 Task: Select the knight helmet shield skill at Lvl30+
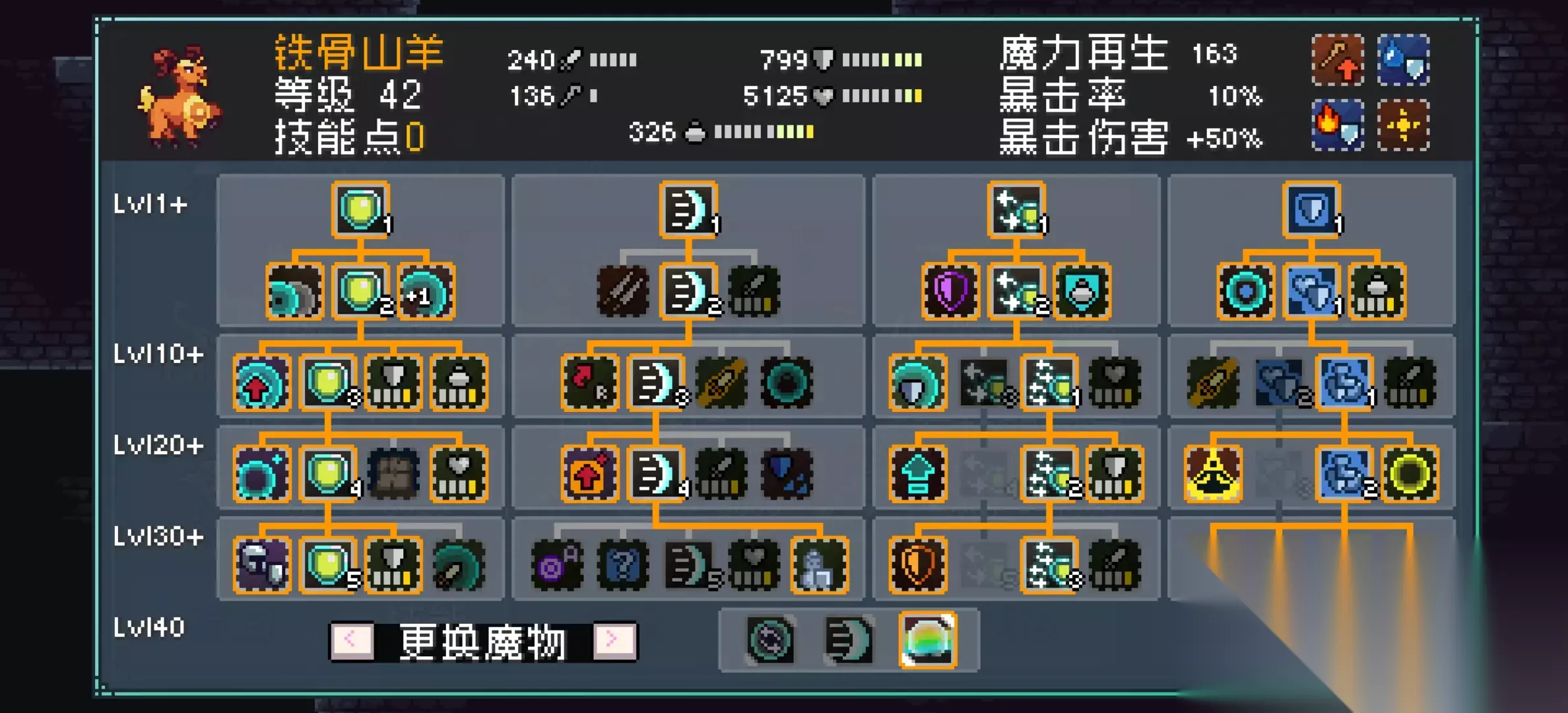[261, 565]
